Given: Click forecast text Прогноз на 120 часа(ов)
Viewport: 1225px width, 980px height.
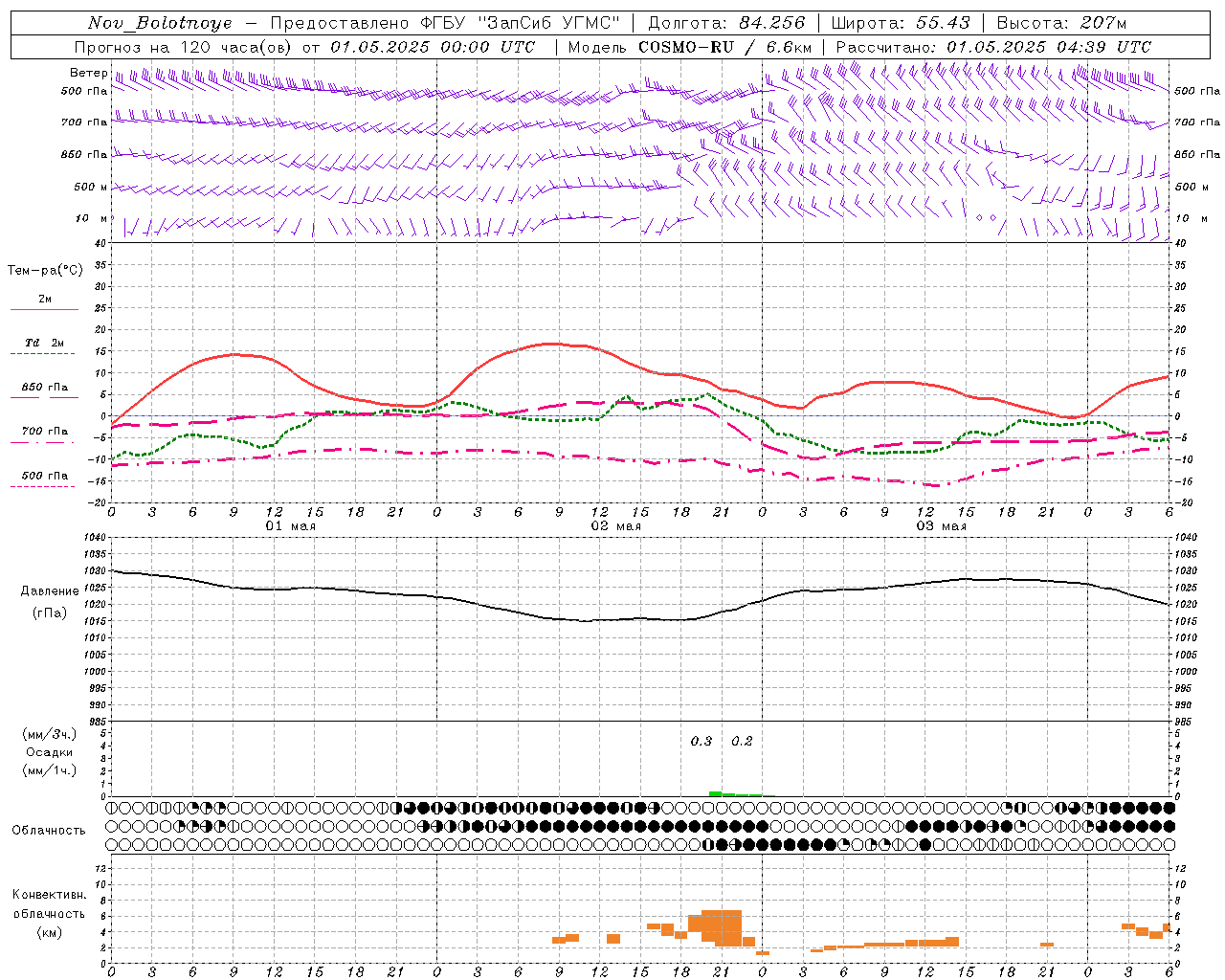Looking at the screenshot, I should [x=185, y=47].
